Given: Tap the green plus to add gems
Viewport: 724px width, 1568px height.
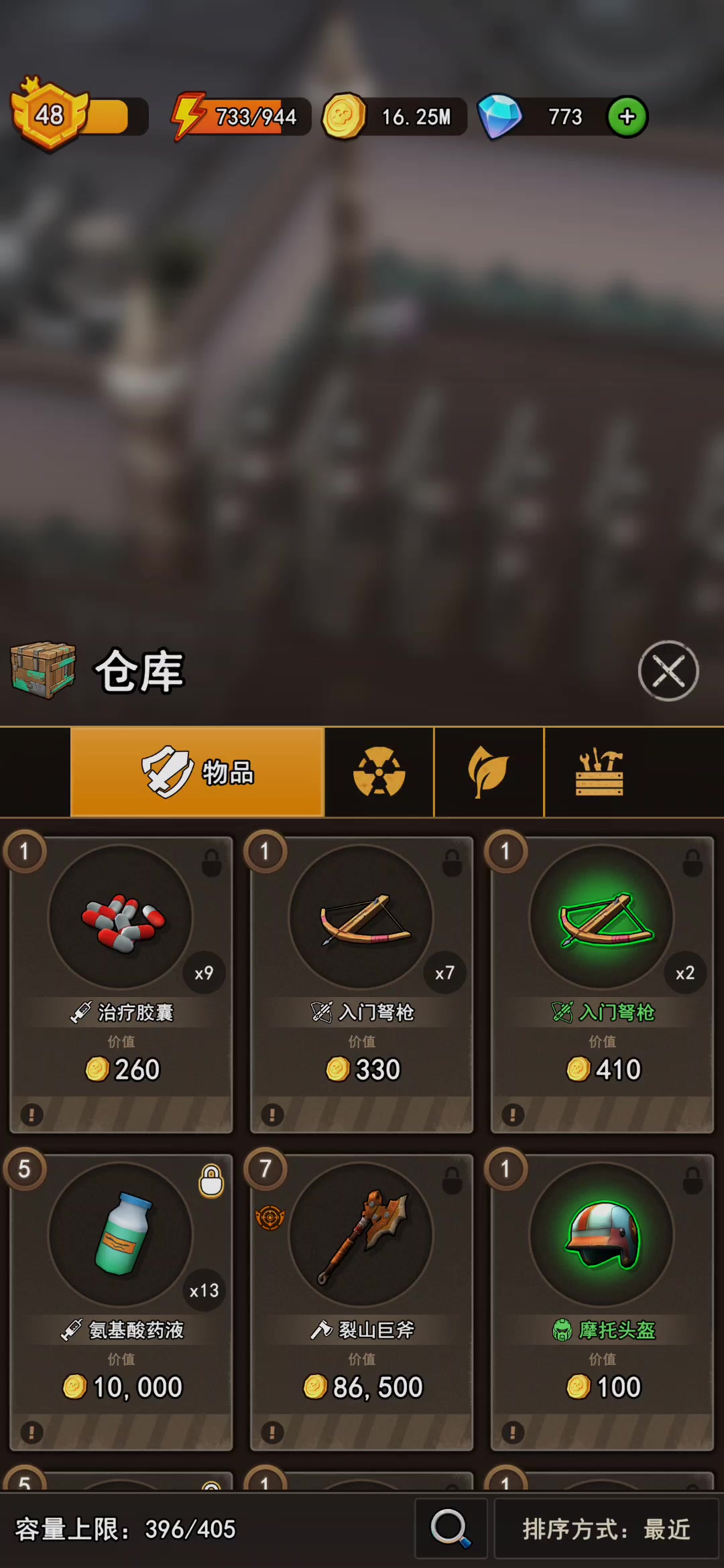Looking at the screenshot, I should [x=627, y=117].
